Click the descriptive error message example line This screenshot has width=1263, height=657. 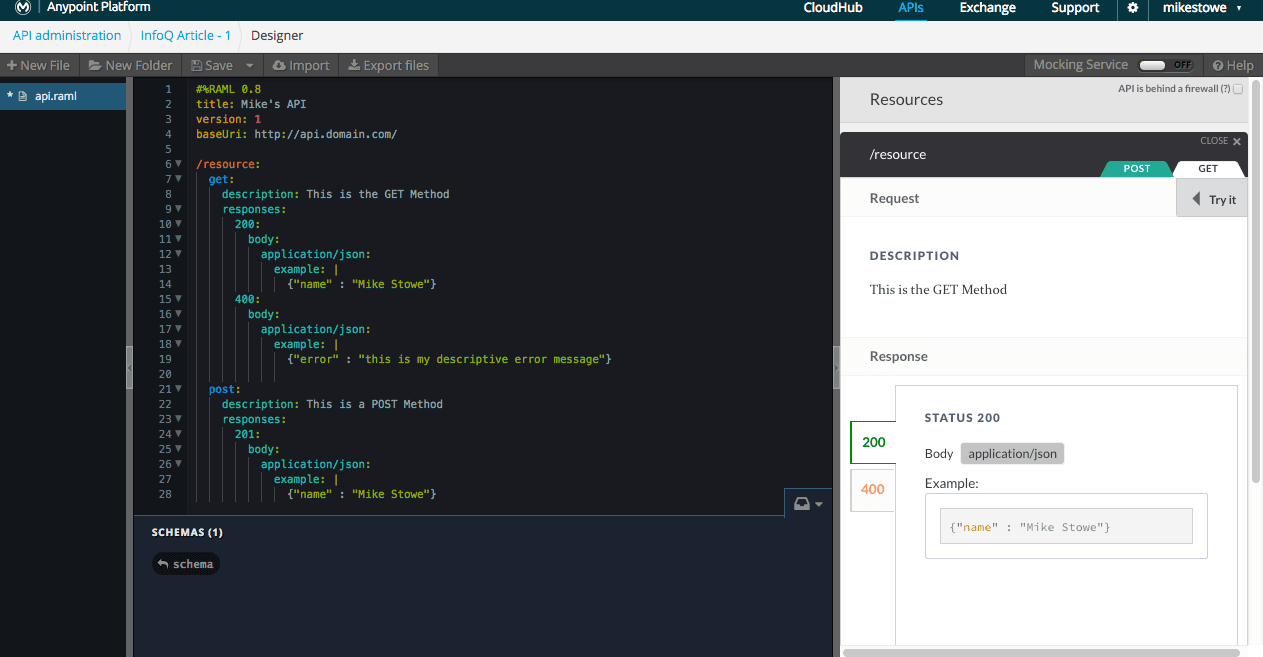pyautogui.click(x=448, y=359)
